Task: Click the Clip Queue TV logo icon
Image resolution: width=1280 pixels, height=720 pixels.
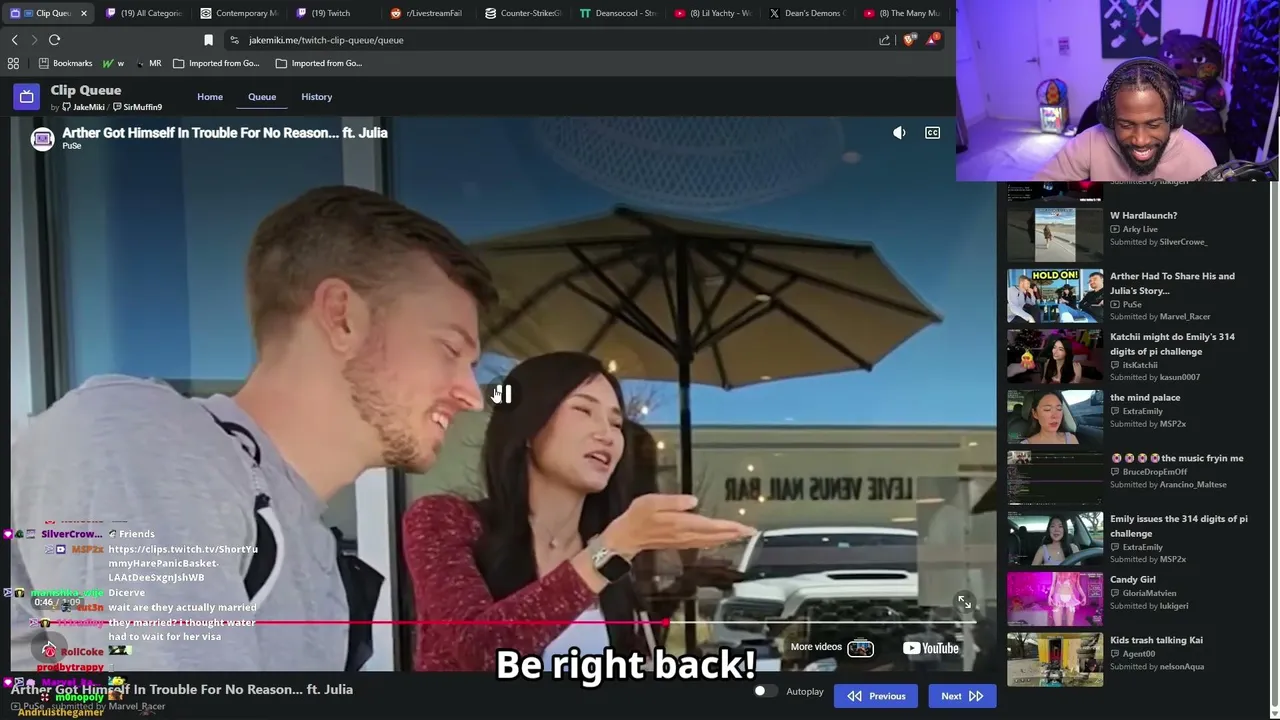Action: pyautogui.click(x=26, y=97)
